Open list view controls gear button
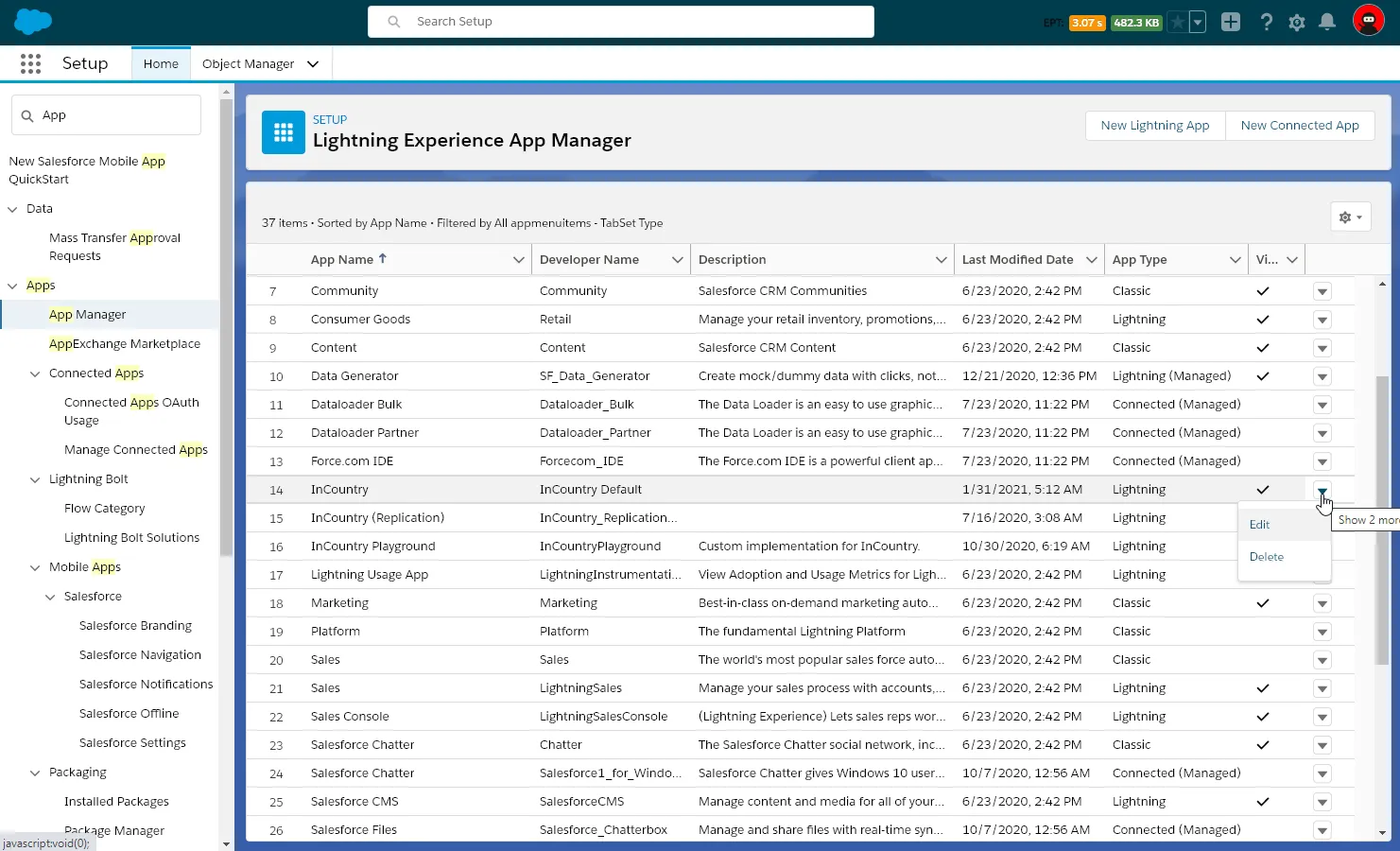The height and width of the screenshot is (851, 1400). 1350,217
